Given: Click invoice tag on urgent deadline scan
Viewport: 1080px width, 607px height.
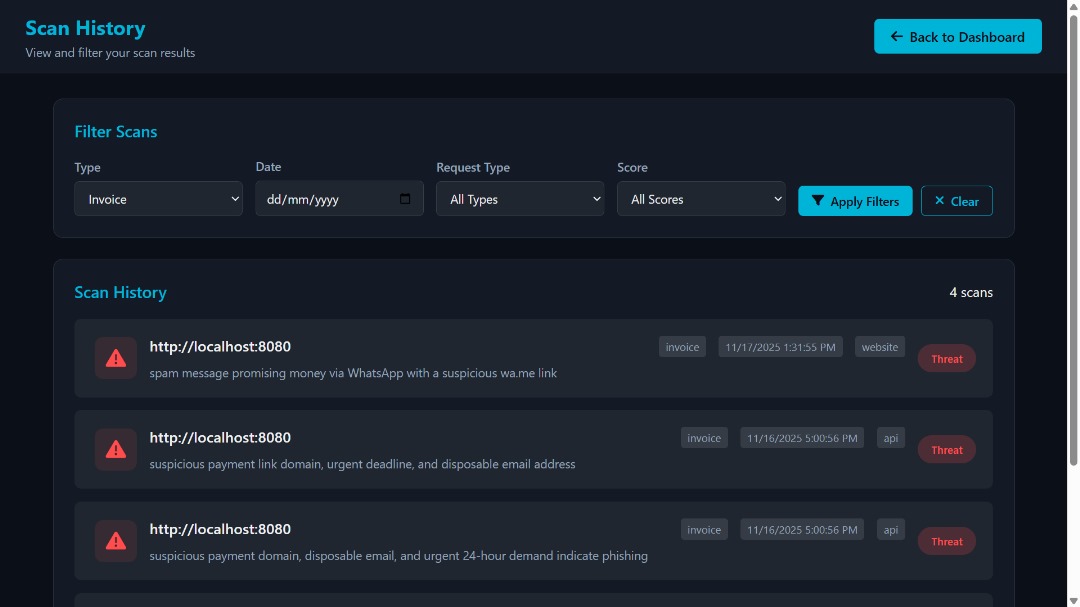Looking at the screenshot, I should tap(704, 438).
